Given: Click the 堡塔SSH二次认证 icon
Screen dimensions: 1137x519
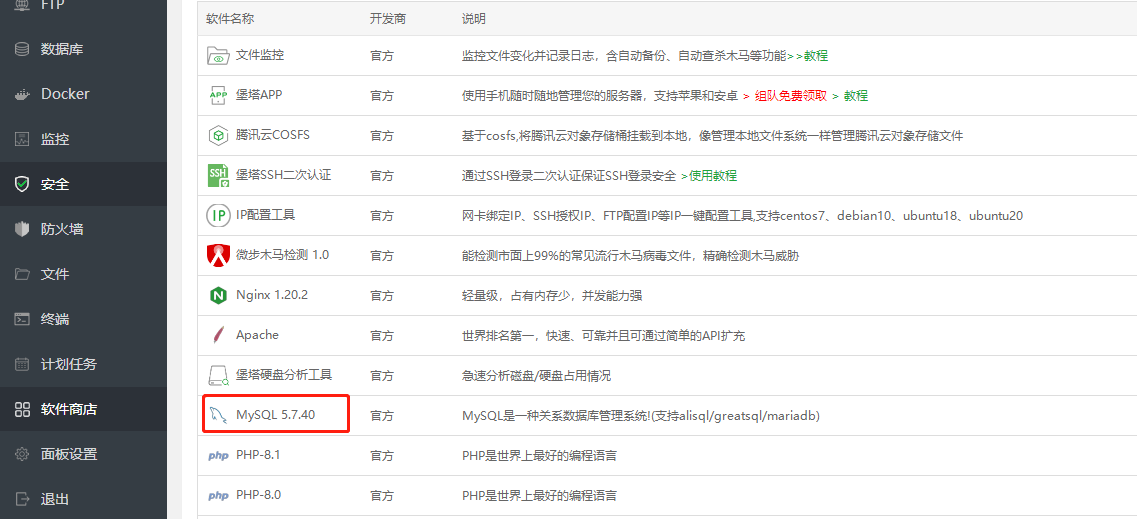Looking at the screenshot, I should click(x=218, y=175).
